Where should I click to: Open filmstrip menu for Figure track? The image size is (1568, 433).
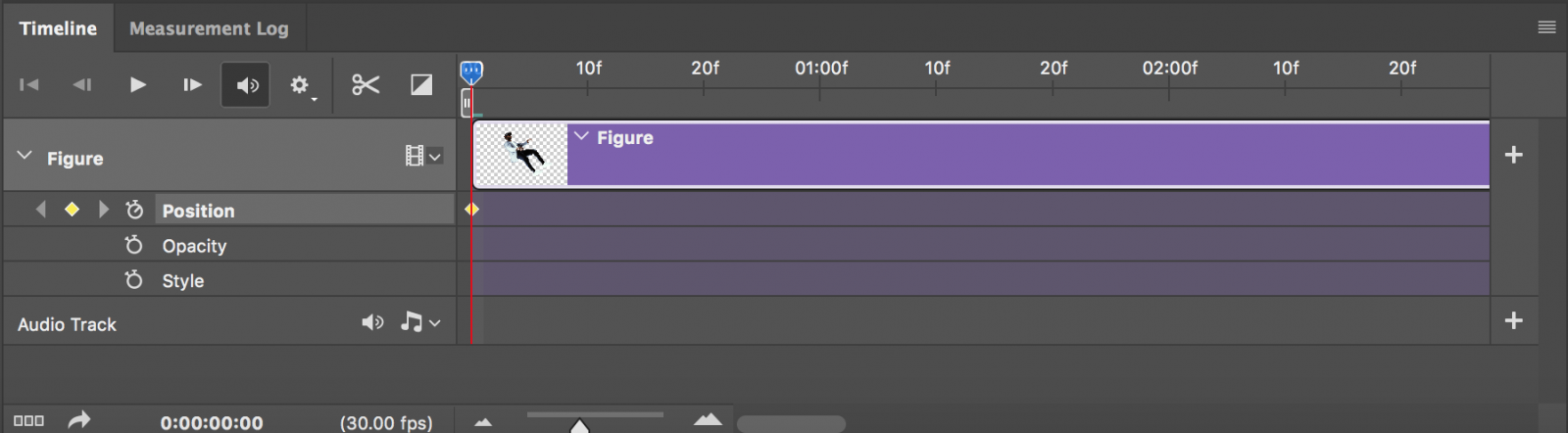point(423,156)
